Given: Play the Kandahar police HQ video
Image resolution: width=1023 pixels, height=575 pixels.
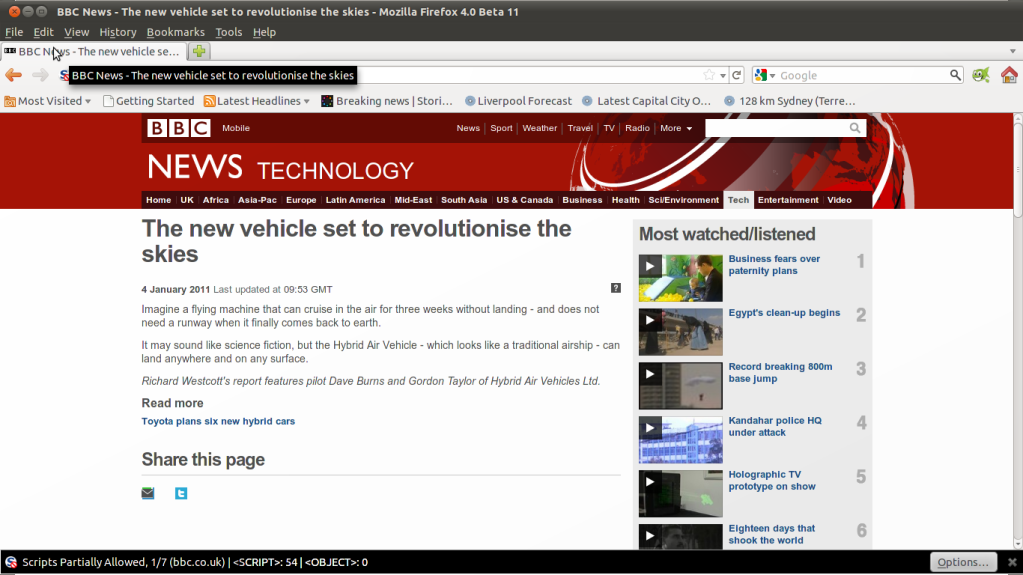Looking at the screenshot, I should coord(650,428).
